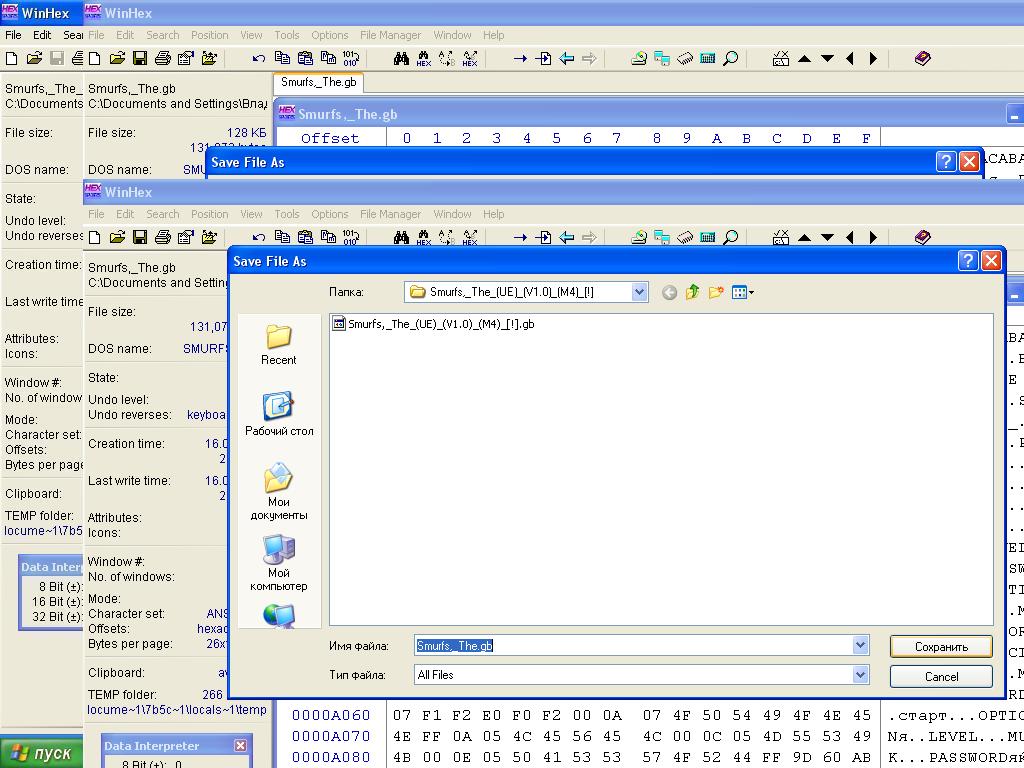Click Go To Offset arrow in top toolbar
The image size is (1024, 768).
(520, 59)
